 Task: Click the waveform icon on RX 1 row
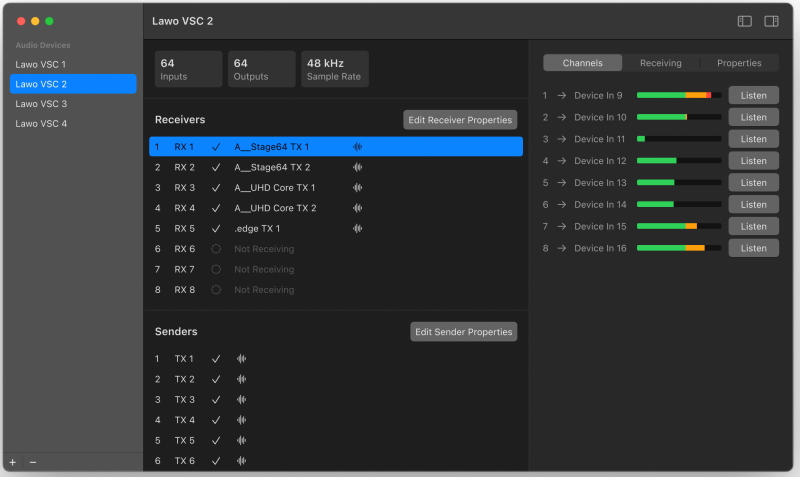pyautogui.click(x=358, y=147)
